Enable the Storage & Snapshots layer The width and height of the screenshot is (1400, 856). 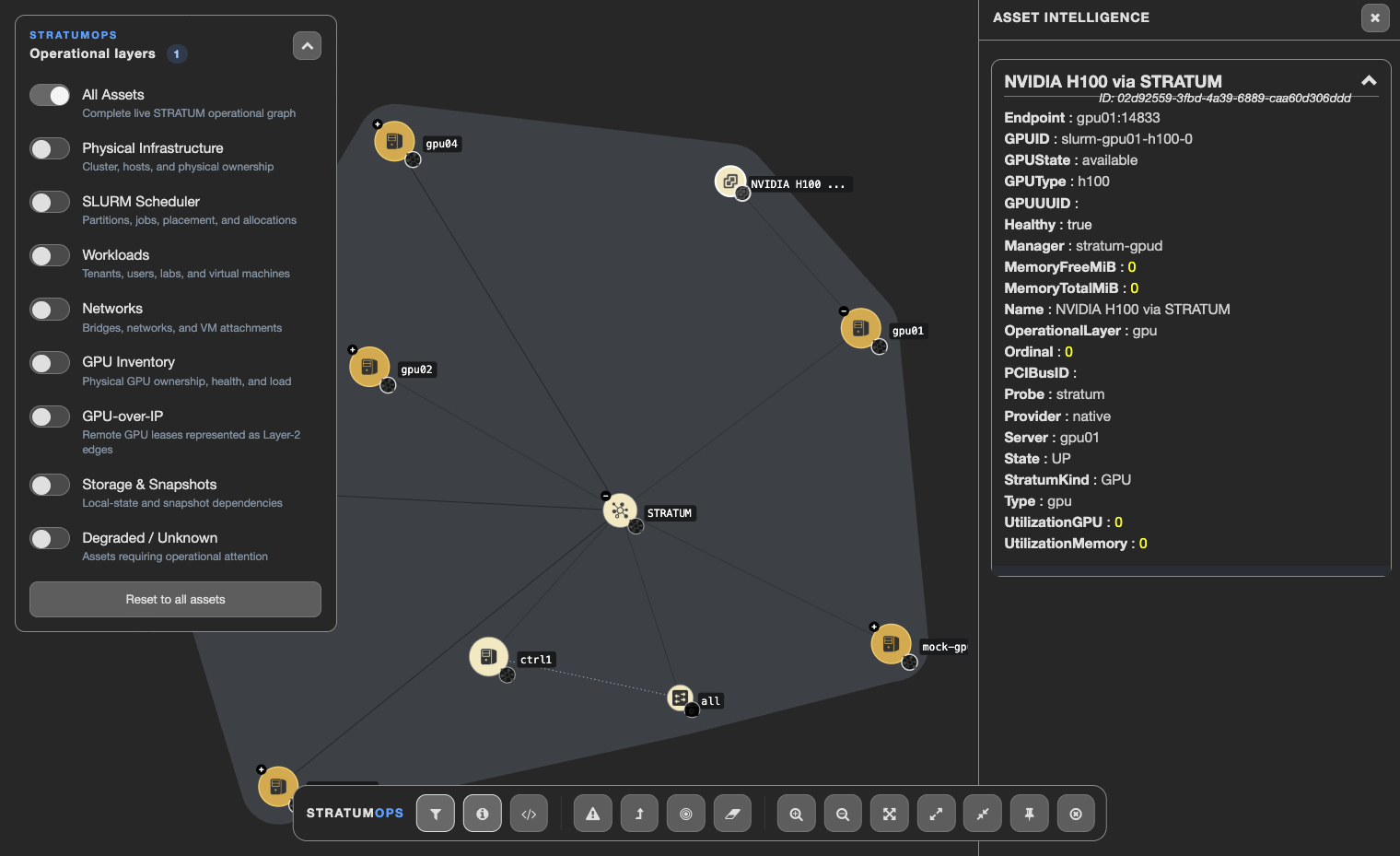50,485
